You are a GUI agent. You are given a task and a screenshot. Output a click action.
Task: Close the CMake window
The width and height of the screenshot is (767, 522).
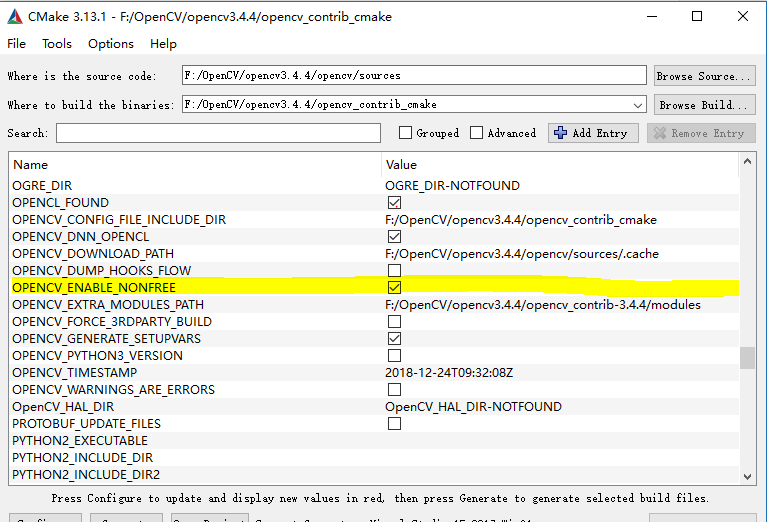pyautogui.click(x=743, y=17)
